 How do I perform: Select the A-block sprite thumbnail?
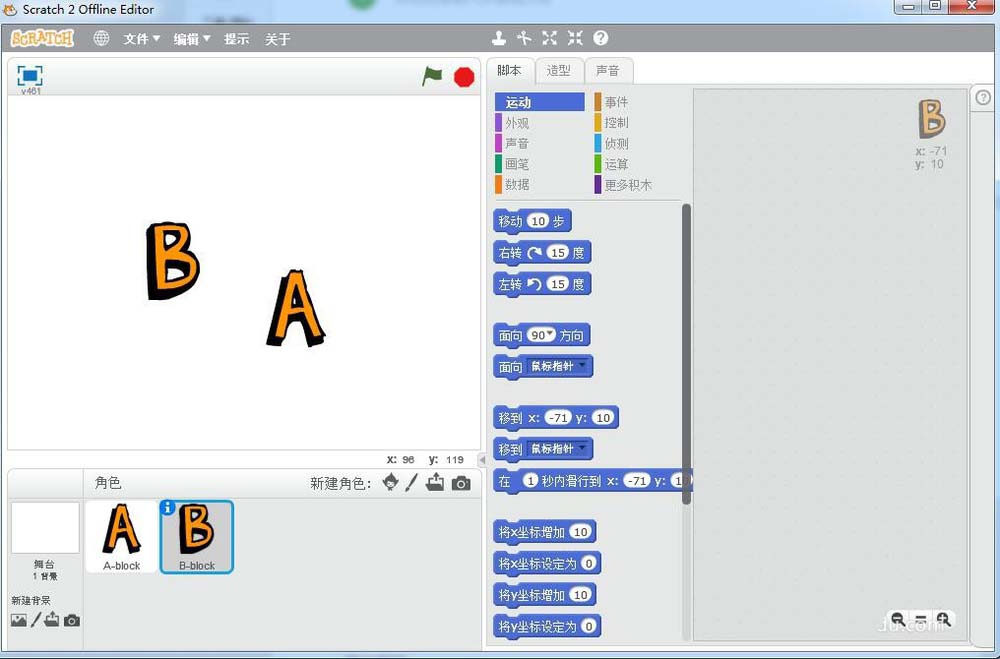pos(121,536)
